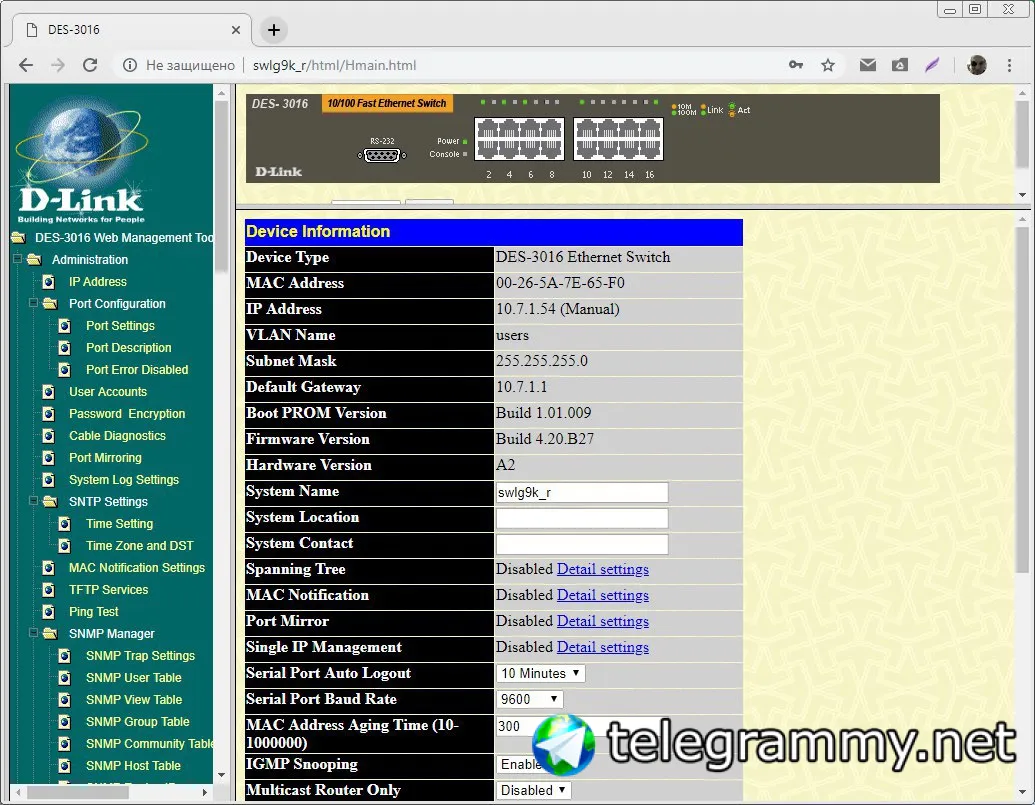Click the D-Link globe logo
Viewport: 1035px width, 805px height.
coord(81,162)
